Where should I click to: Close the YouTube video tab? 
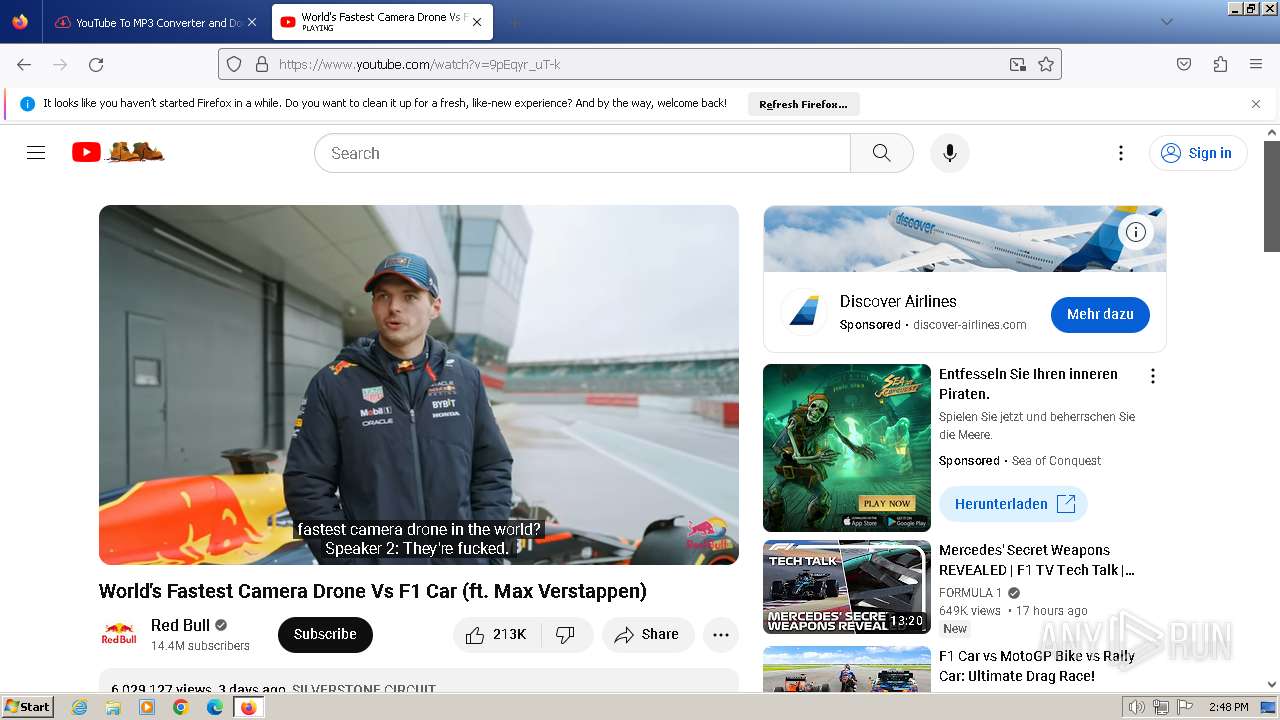click(477, 22)
